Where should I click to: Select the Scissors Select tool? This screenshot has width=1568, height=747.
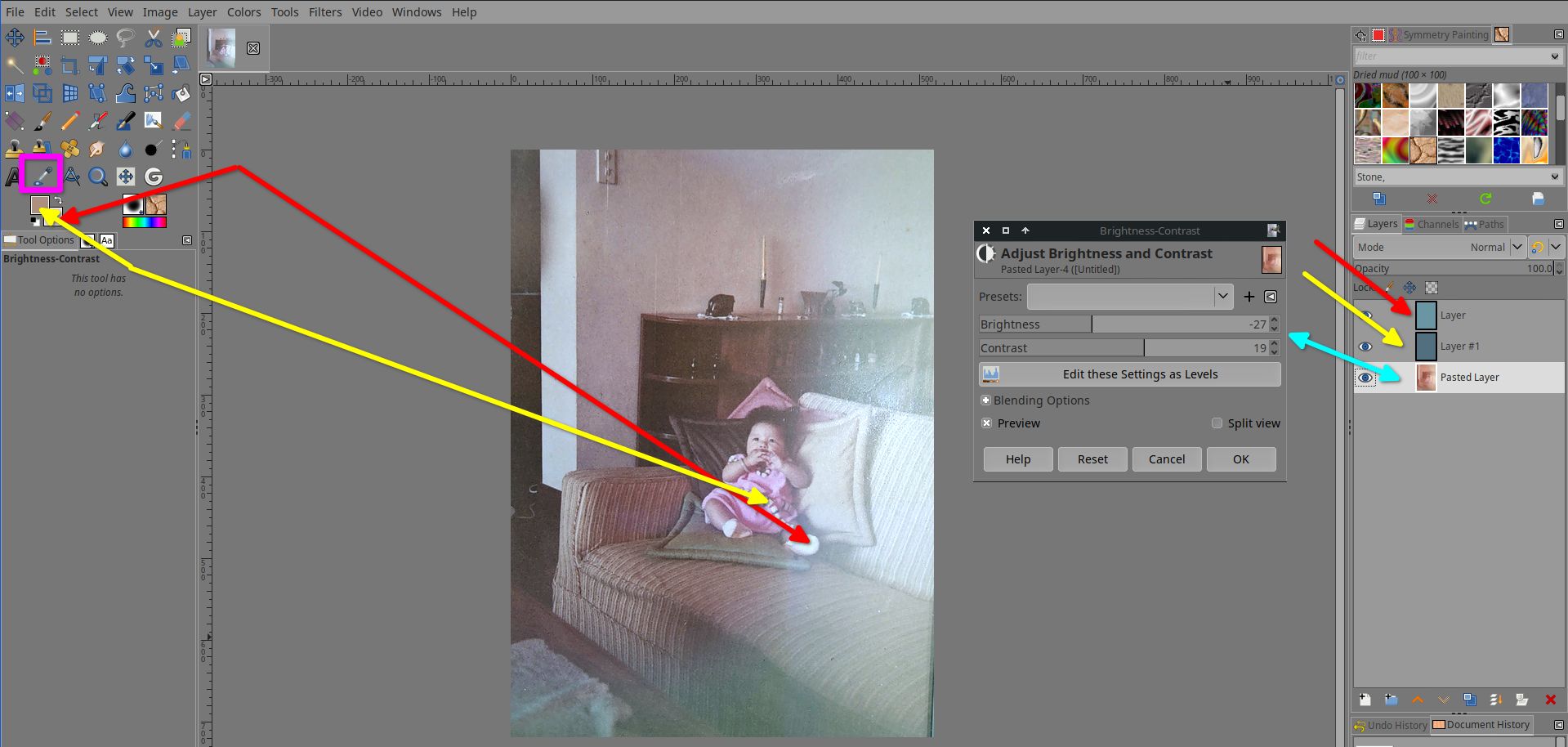153,38
